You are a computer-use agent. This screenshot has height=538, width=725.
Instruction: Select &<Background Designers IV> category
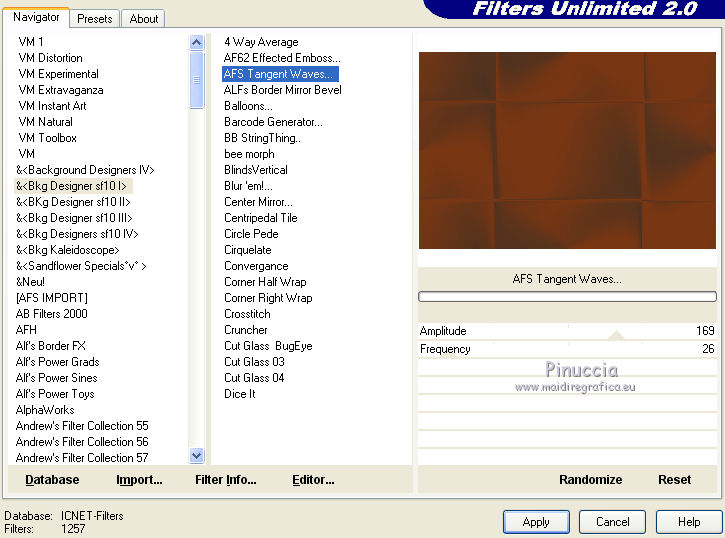click(x=85, y=170)
